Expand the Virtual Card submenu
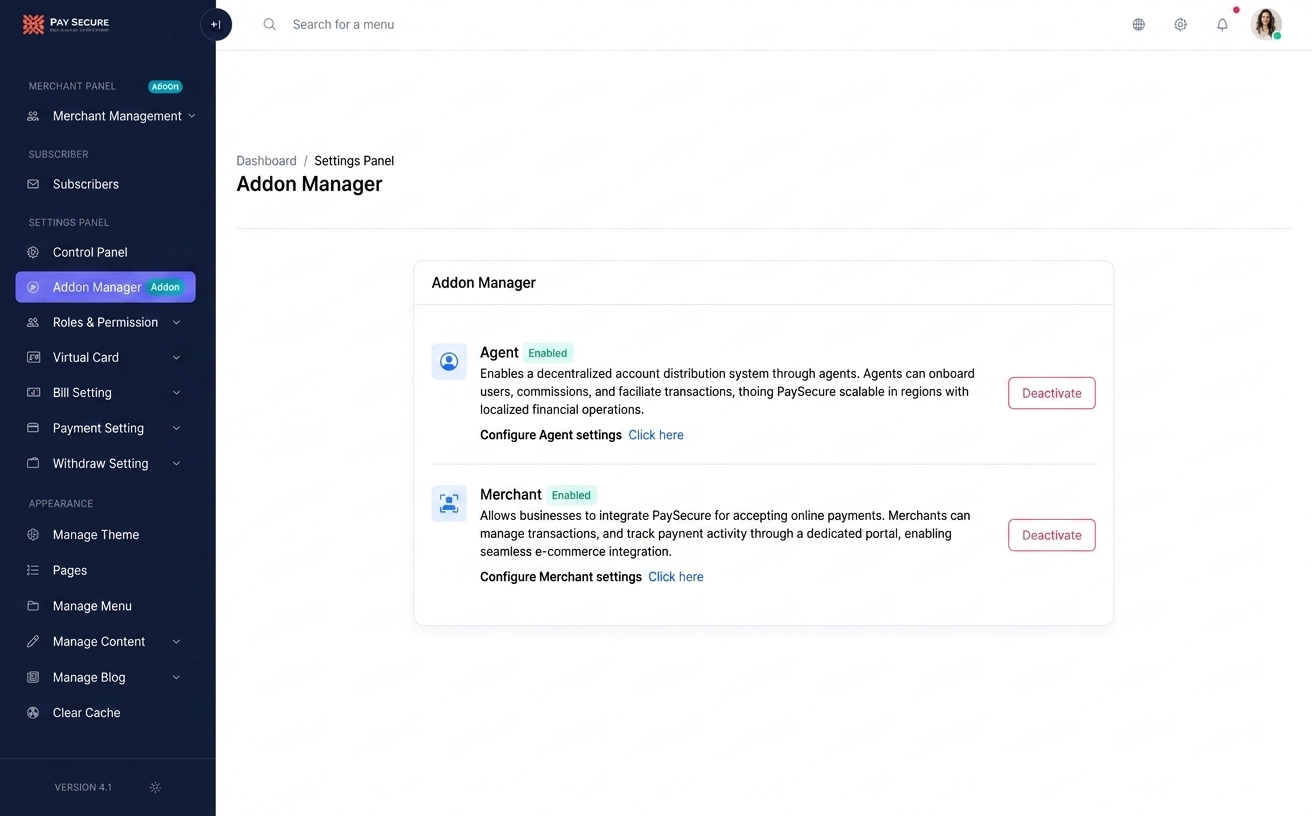The width and height of the screenshot is (1312, 816). (x=176, y=358)
